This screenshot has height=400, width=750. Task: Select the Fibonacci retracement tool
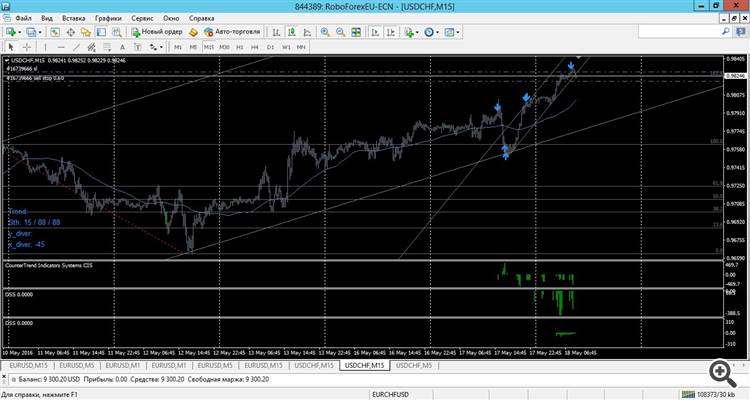(107, 47)
